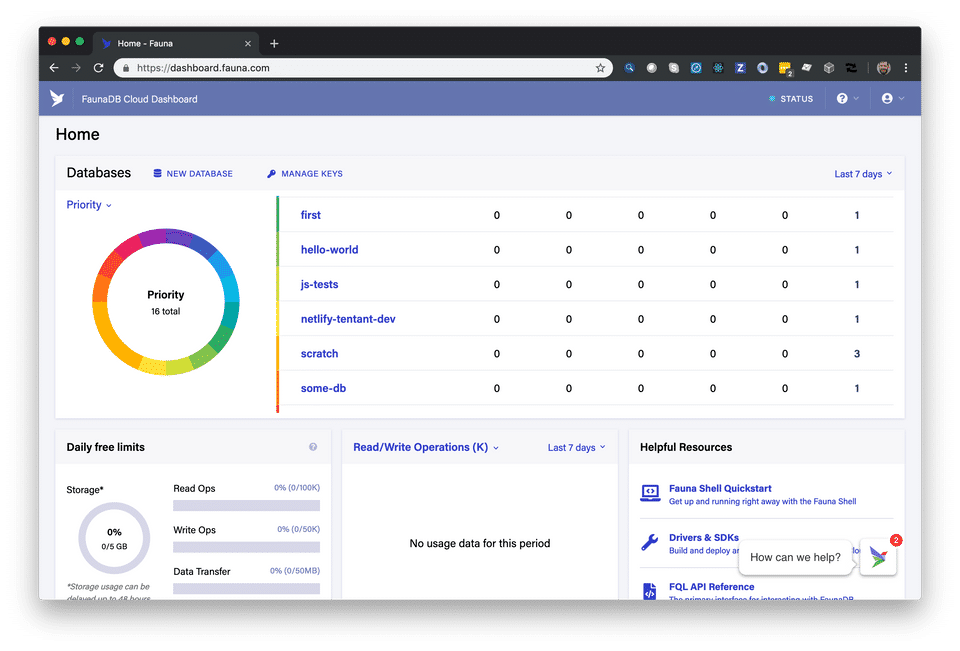Click the Drivers & SDKs wrench icon
960x651 pixels.
coord(650,542)
